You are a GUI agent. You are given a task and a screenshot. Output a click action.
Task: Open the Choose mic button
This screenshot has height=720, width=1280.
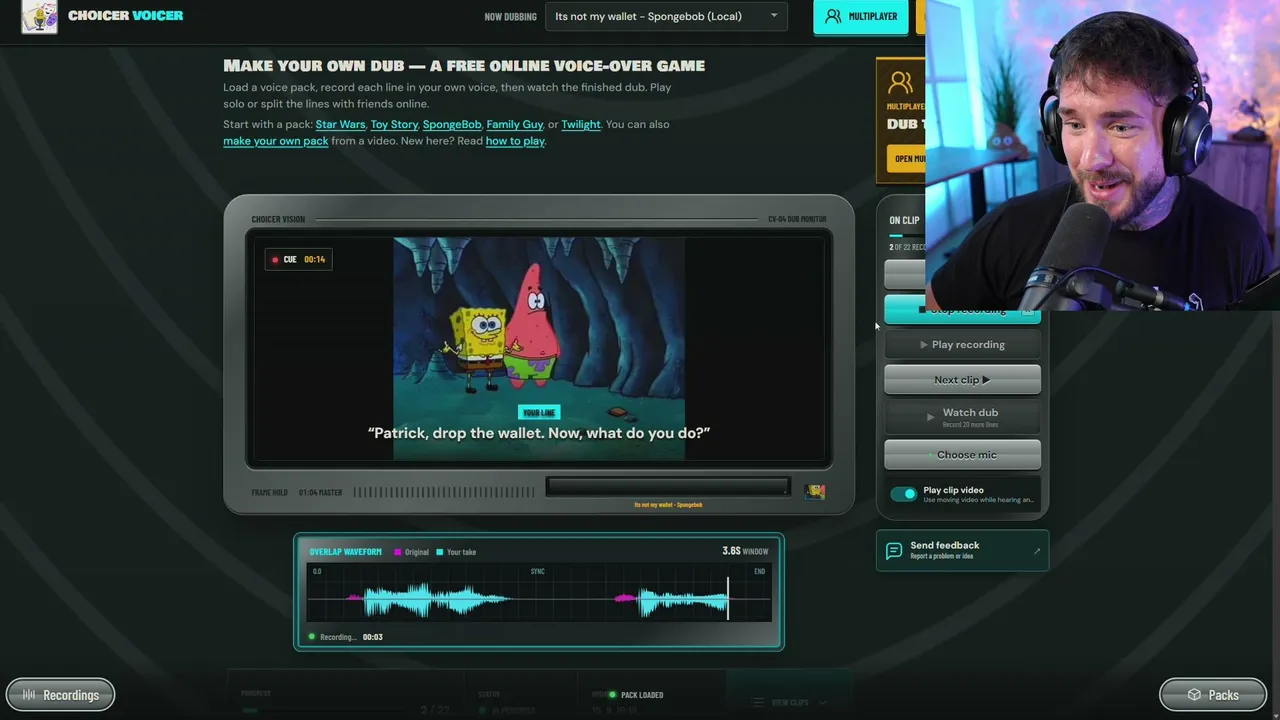click(962, 455)
